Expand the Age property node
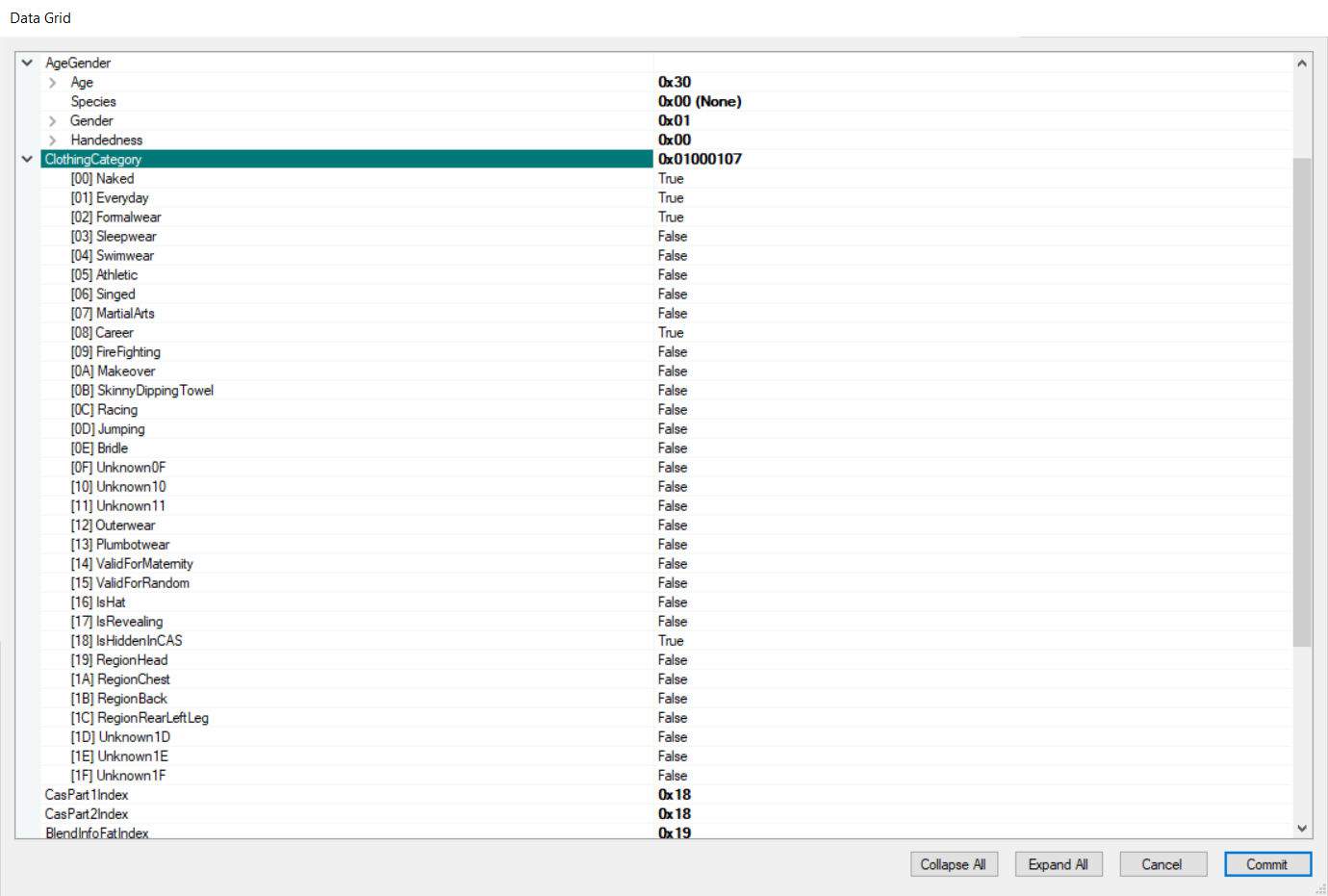1328x896 pixels. tap(51, 82)
